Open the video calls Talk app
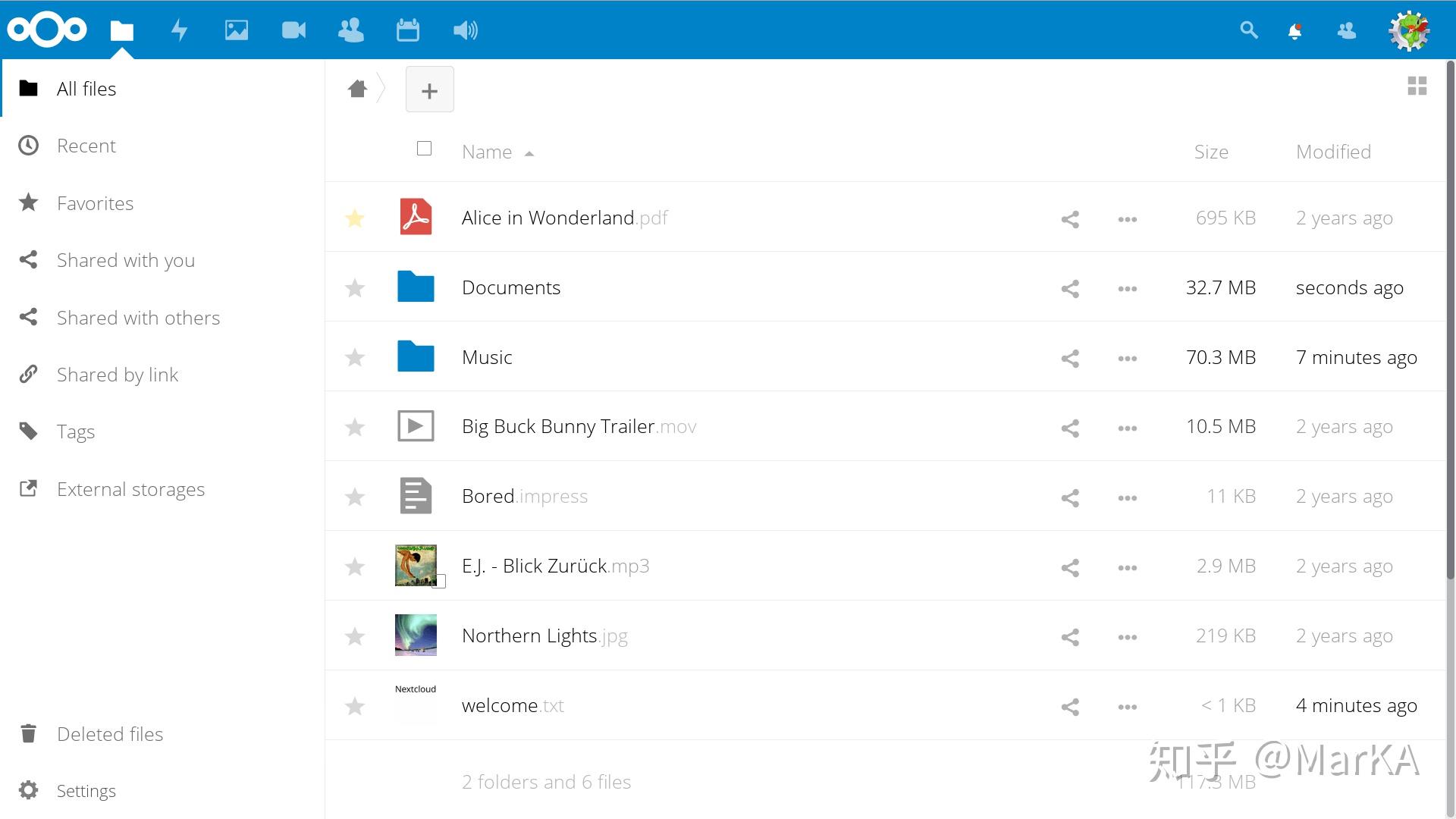The image size is (1456, 819). pos(293,30)
